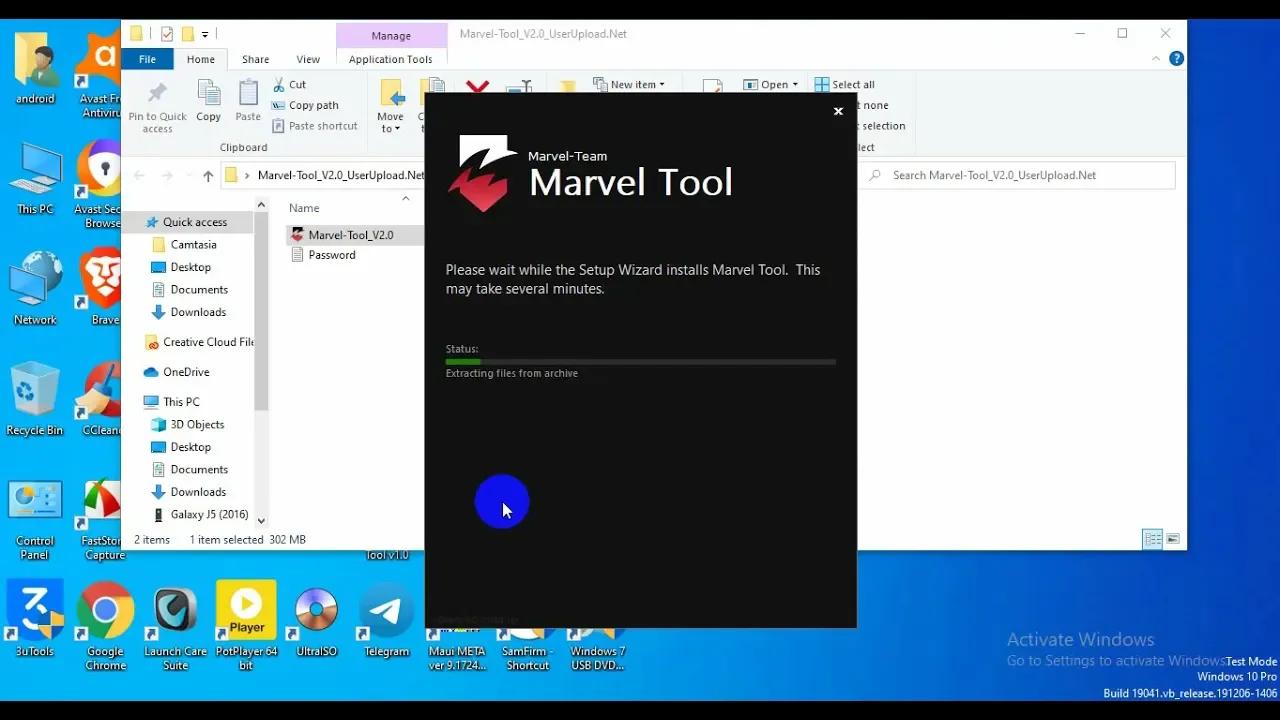Click Pin to Quick access in ribbon
Image resolution: width=1280 pixels, height=720 pixels.
tap(158, 108)
